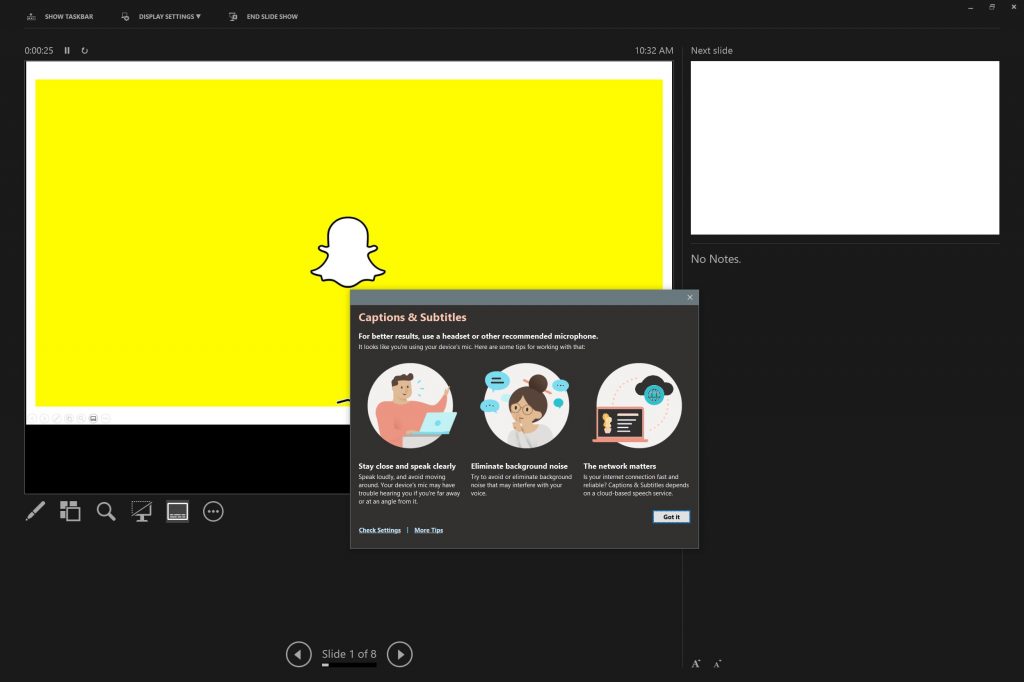This screenshot has width=1024, height=682.
Task: Open See all slides grid
Action: point(71,511)
